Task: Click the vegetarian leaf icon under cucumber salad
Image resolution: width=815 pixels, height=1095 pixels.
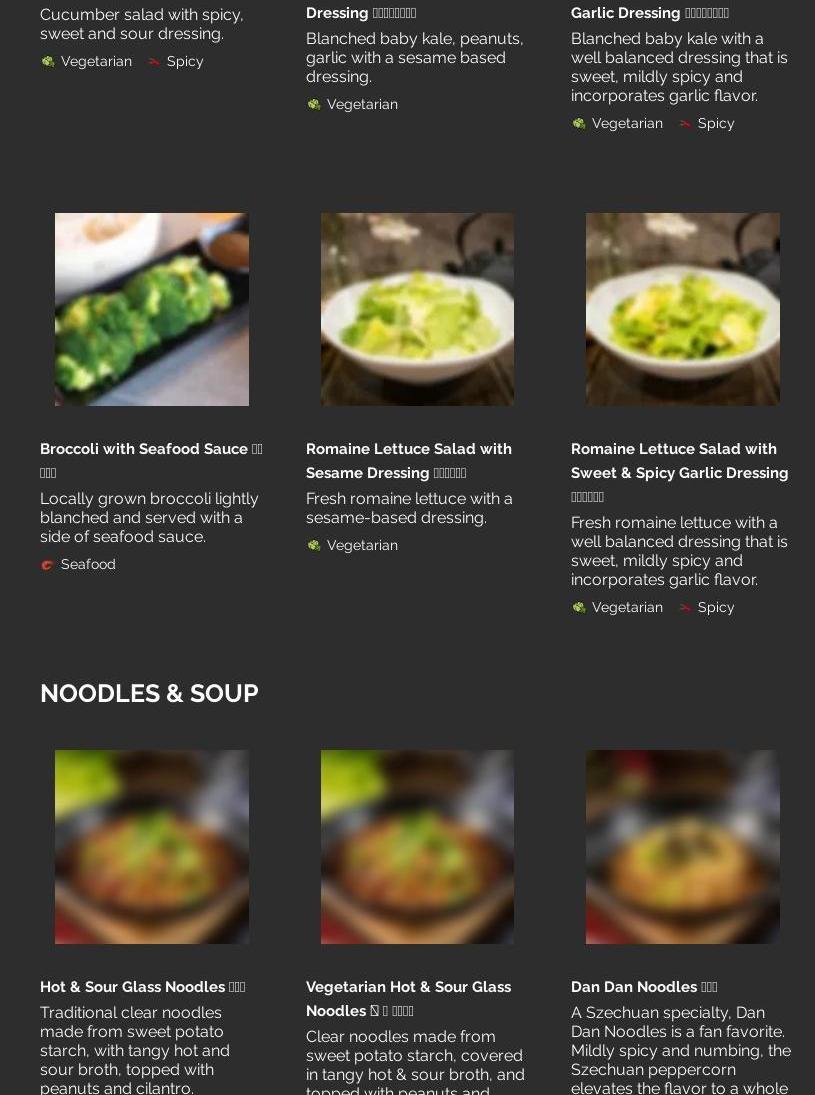Action: [x=47, y=61]
